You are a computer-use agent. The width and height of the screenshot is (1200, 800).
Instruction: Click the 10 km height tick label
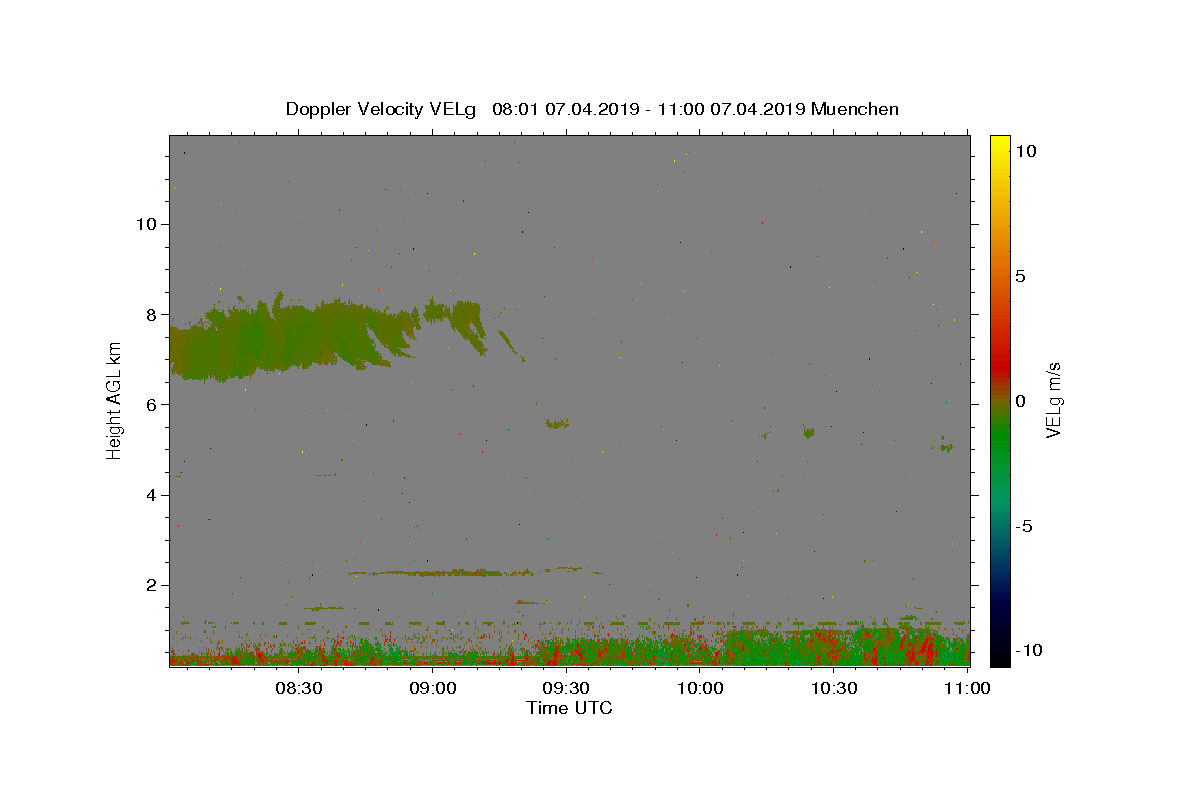pos(146,223)
